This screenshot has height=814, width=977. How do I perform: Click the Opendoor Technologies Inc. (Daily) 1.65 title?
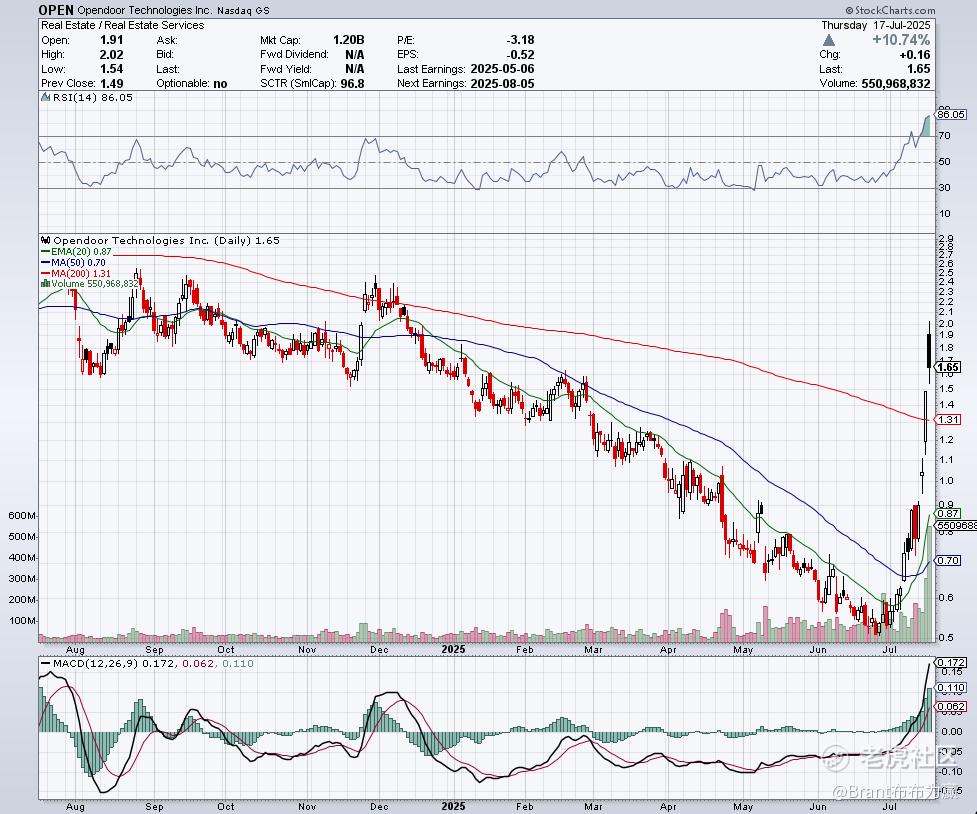click(166, 240)
